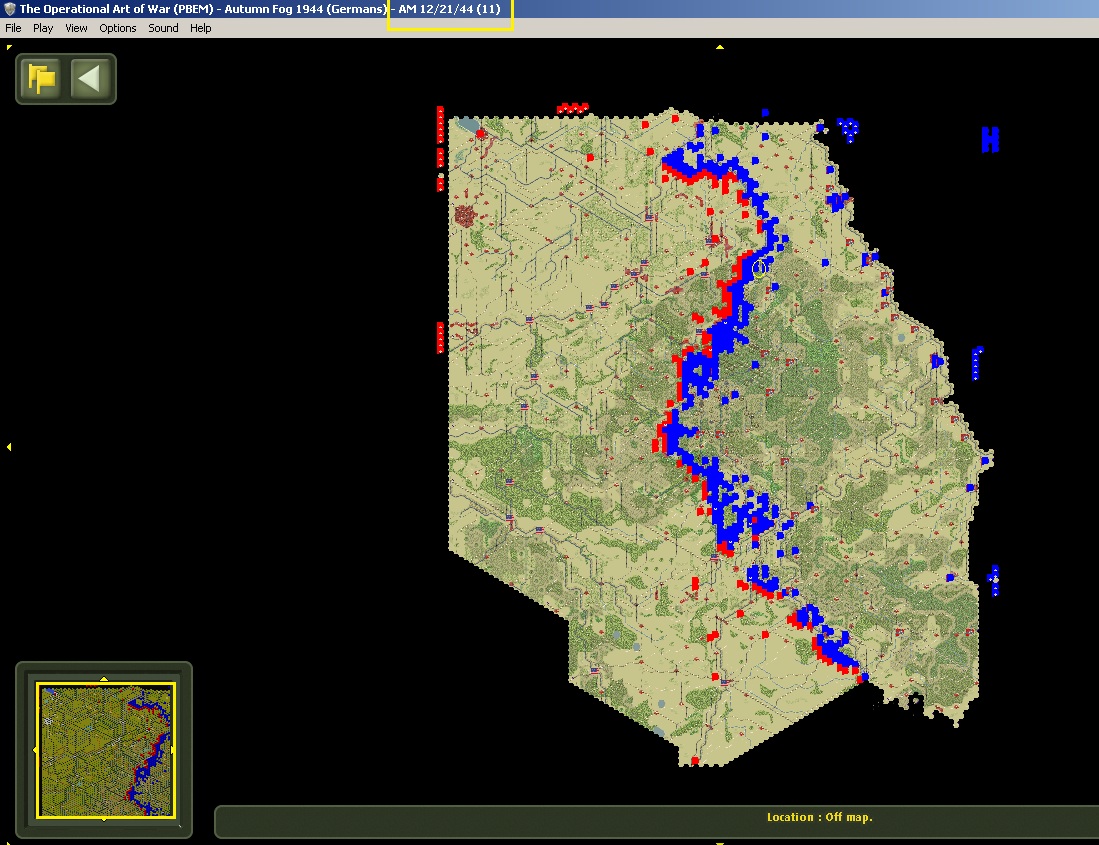Click the minimap top scroll arrow
Viewport: 1099px width, 845px height.
tap(104, 678)
